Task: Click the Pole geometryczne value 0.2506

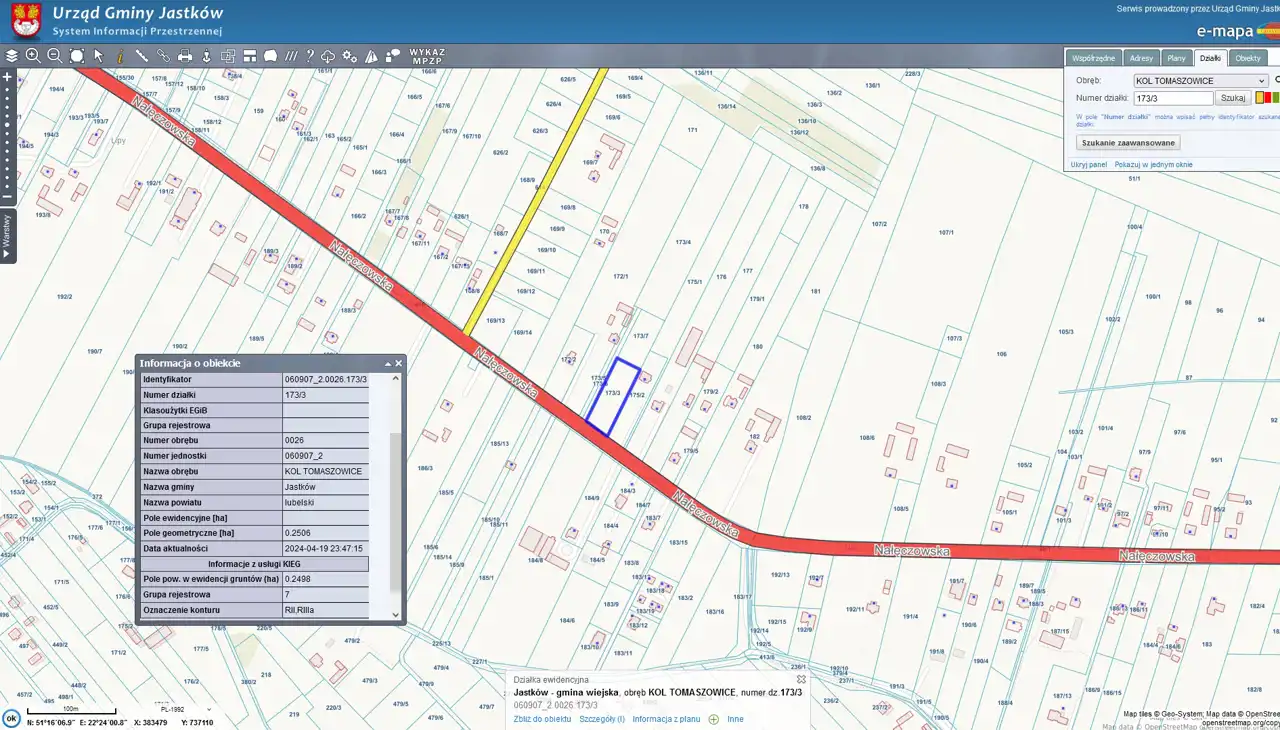Action: pos(326,533)
